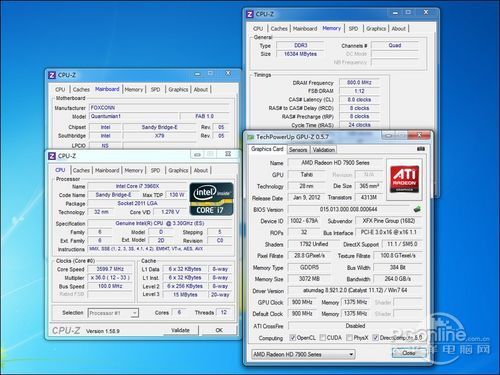Select Graphics Card tab in GPU-Z
The image size is (500, 375).
pyautogui.click(x=267, y=149)
